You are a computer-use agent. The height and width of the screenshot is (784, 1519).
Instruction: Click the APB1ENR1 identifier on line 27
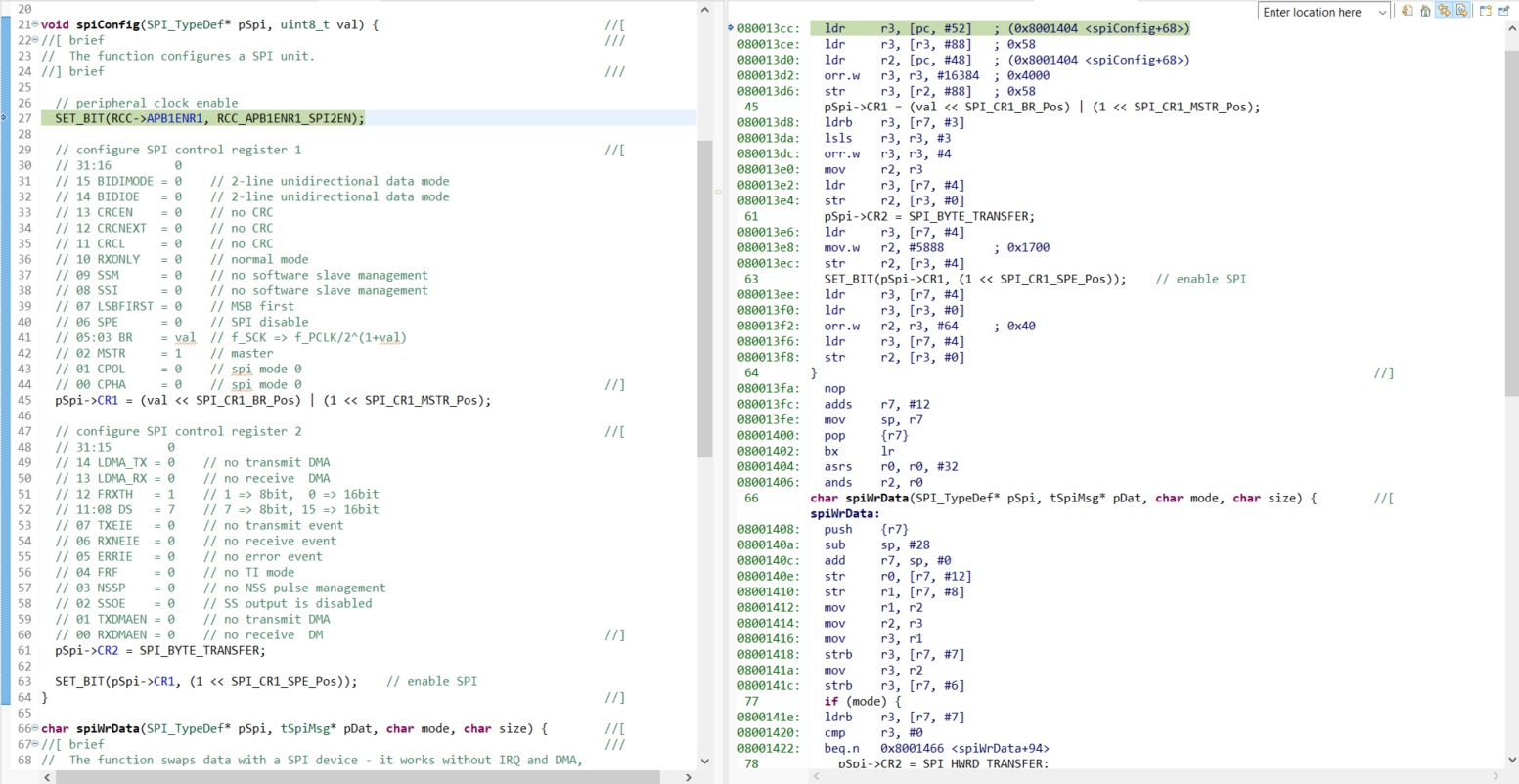click(175, 118)
